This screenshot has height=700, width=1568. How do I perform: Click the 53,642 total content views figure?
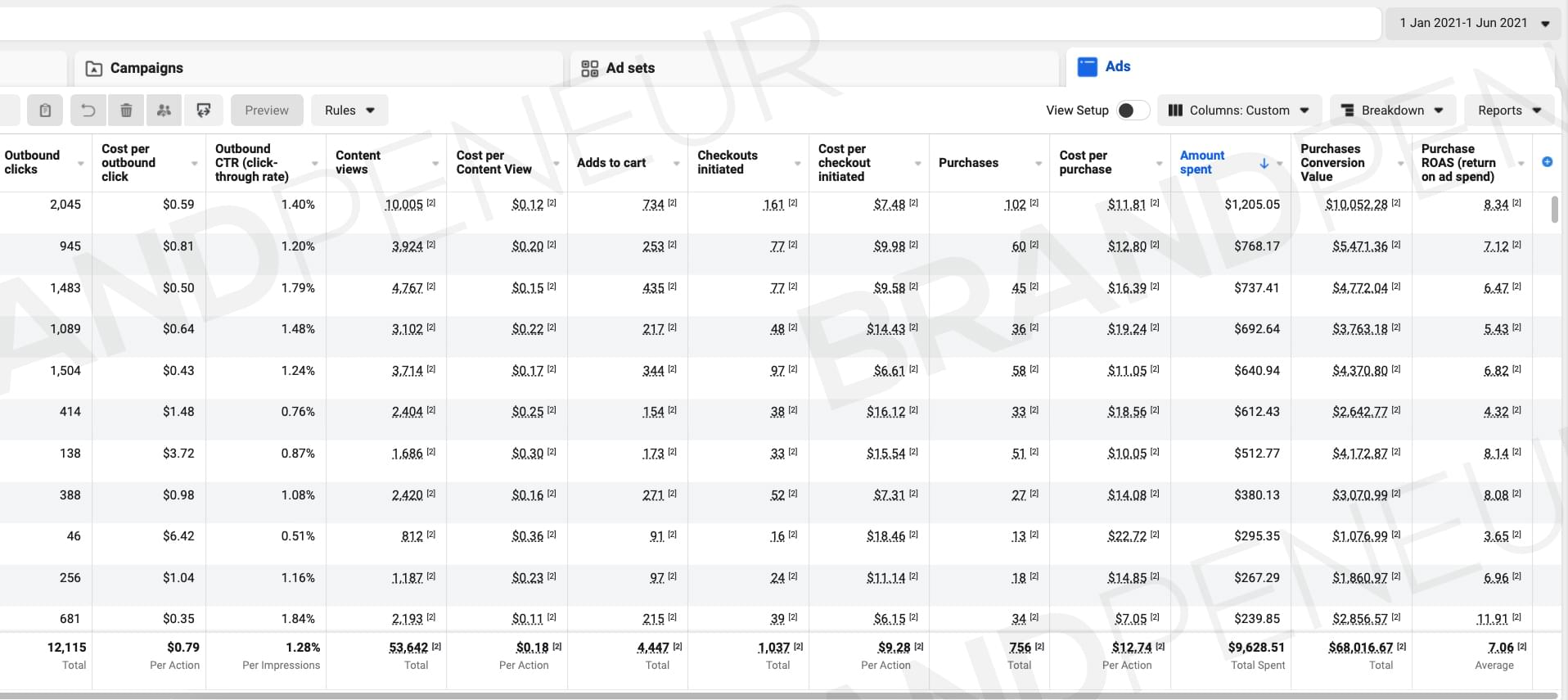click(x=408, y=648)
